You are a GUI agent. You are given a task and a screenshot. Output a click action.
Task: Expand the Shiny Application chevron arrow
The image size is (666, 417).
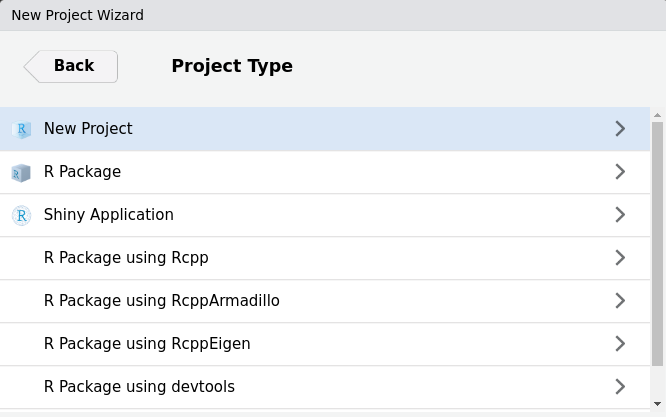[x=620, y=215]
